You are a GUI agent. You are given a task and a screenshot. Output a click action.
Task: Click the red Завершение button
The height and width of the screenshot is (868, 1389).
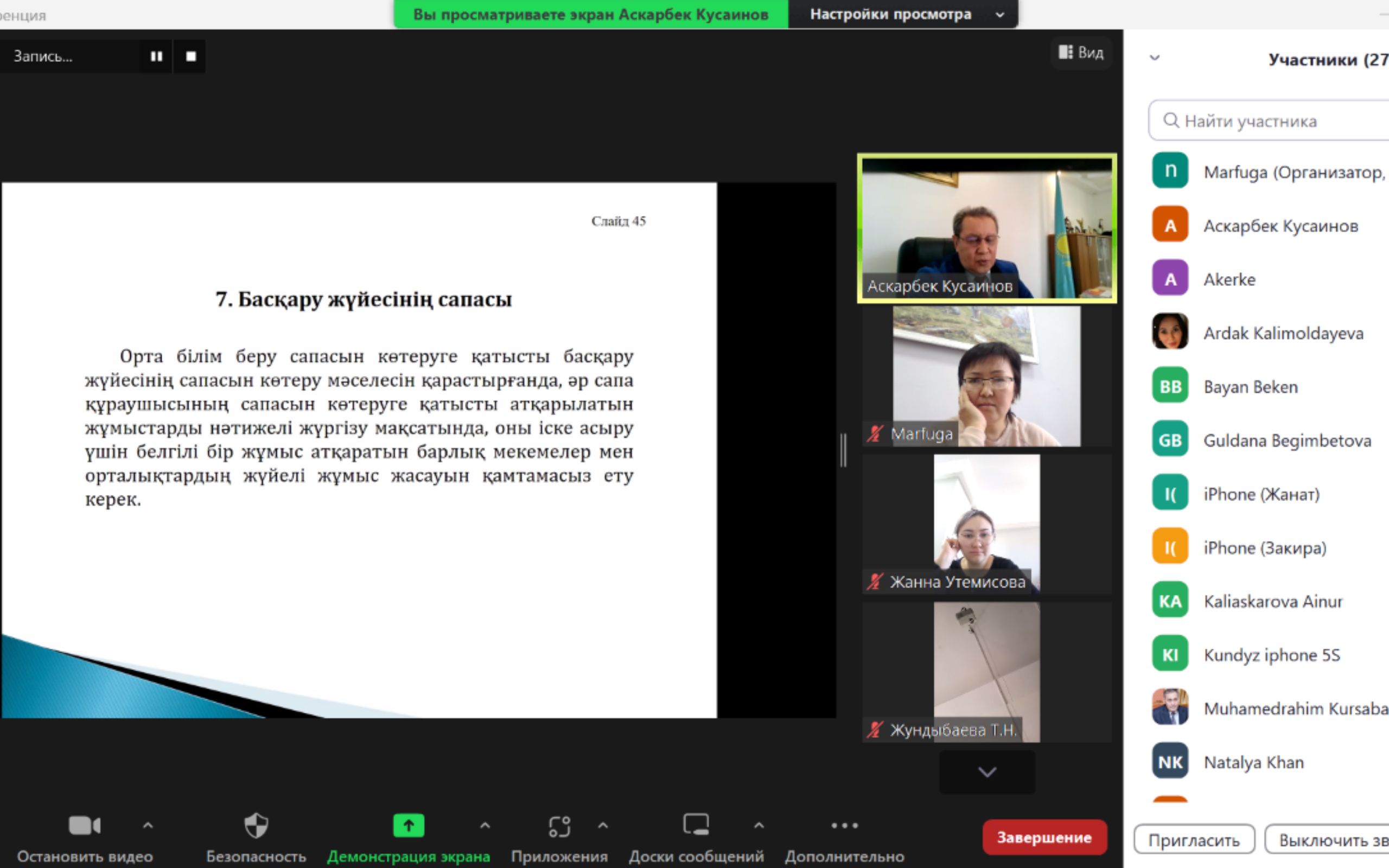pos(1044,837)
